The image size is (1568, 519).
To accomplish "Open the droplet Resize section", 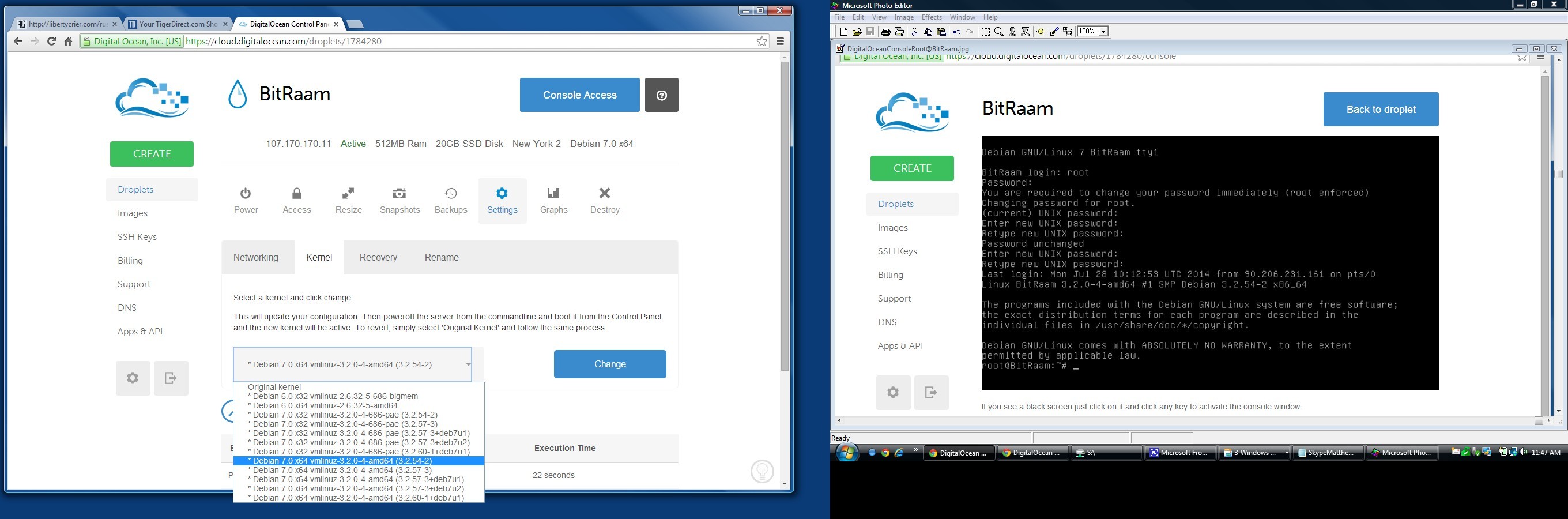I will pyautogui.click(x=349, y=201).
